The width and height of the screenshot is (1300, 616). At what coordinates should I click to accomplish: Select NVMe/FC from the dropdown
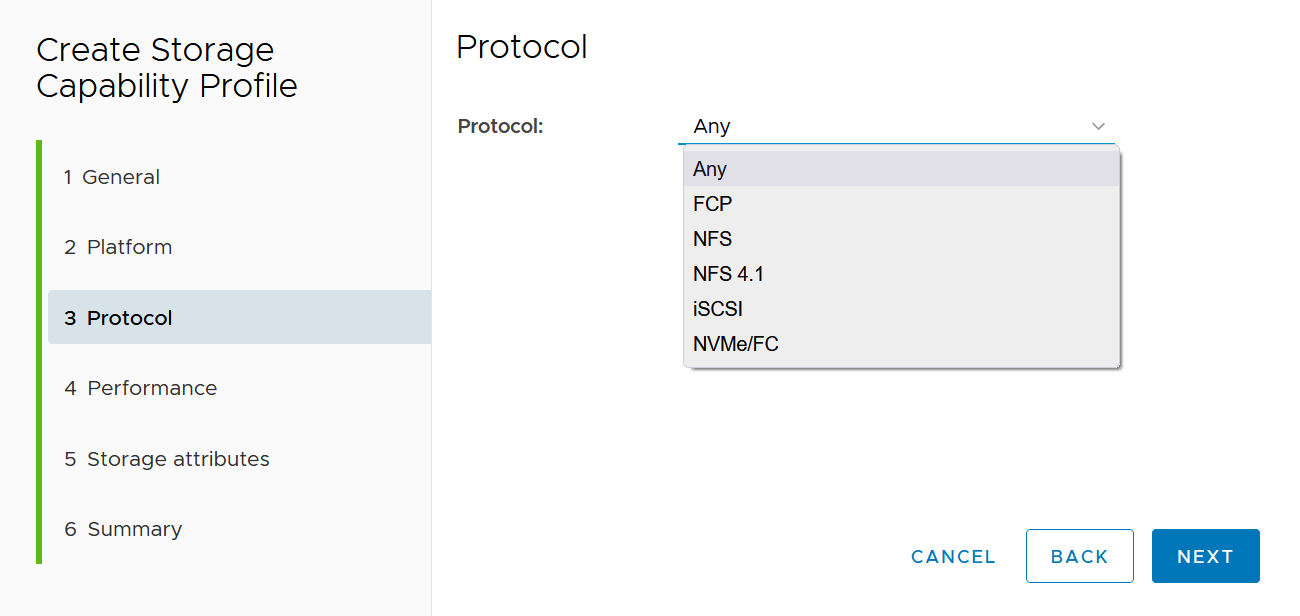pos(736,344)
